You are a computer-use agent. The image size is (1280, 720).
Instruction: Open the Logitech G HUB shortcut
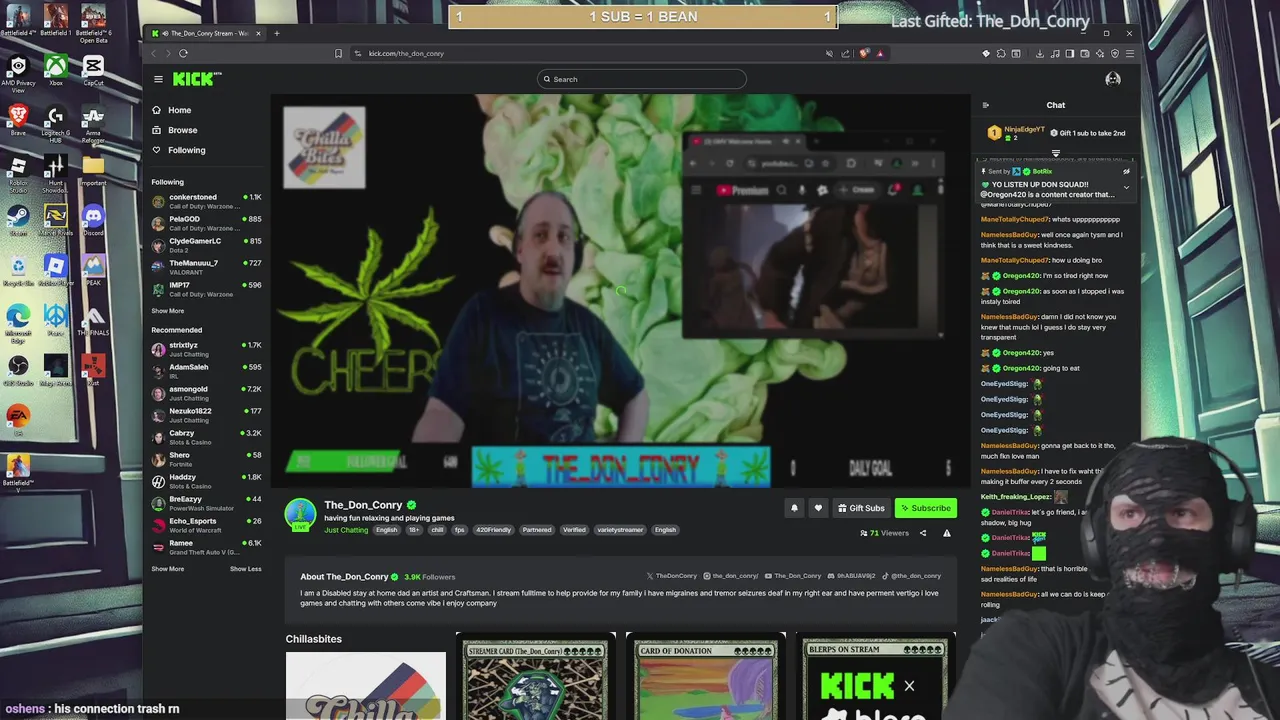click(56, 122)
